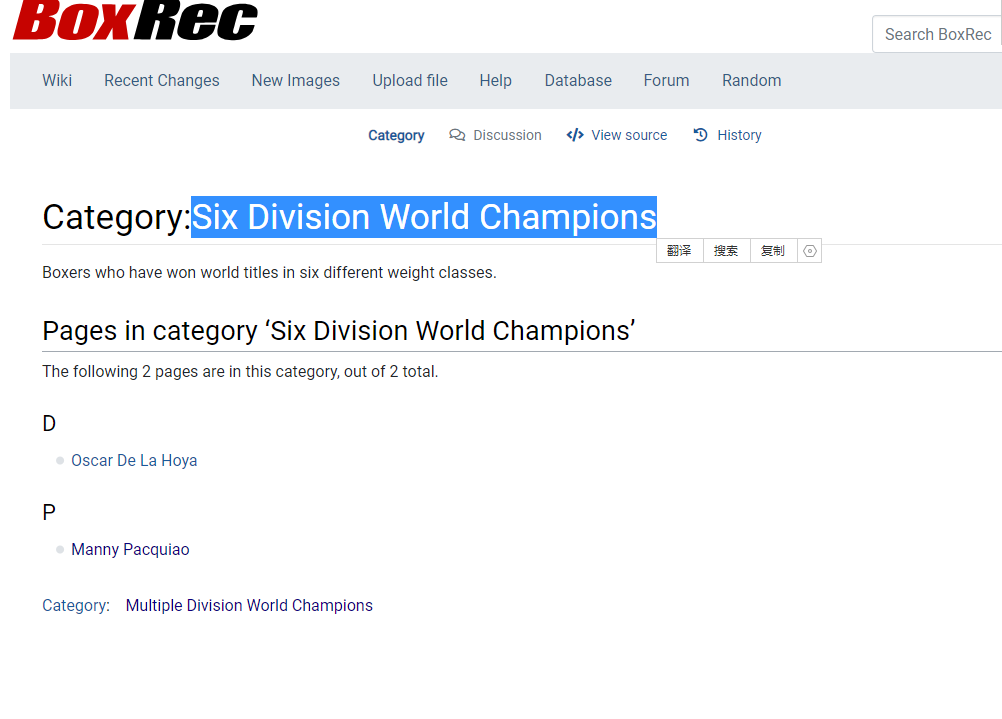Select the Category tab
Screen dimensions: 1002x719
pos(396,135)
